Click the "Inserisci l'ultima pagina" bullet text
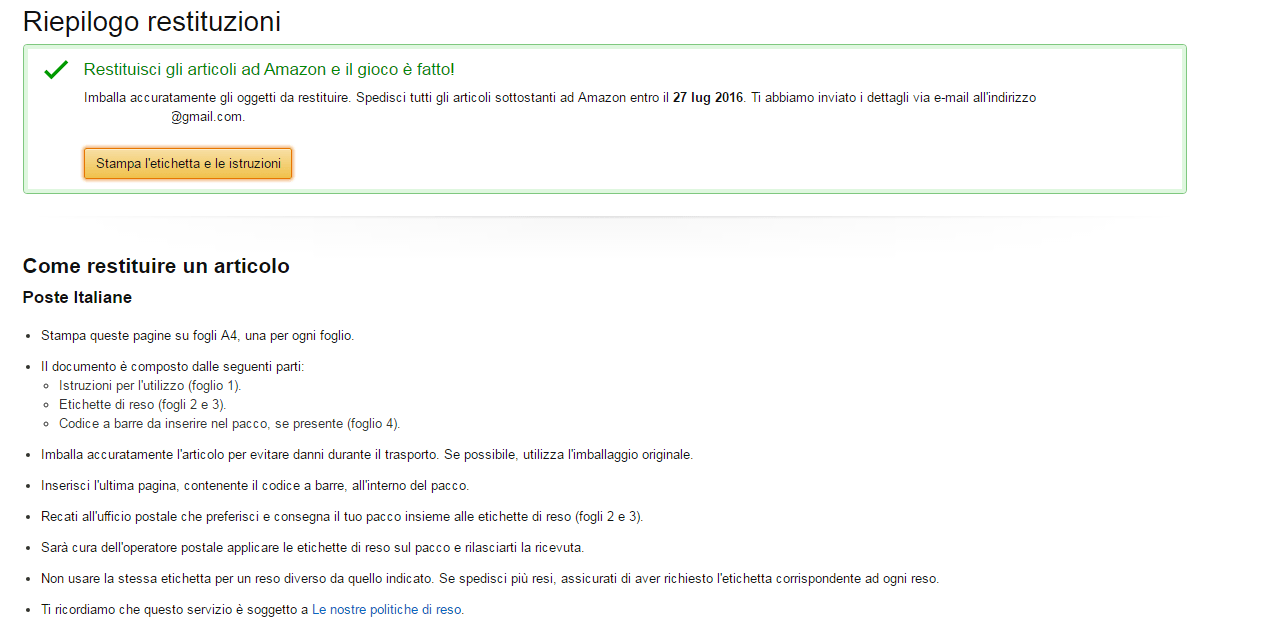The image size is (1263, 633). point(254,486)
